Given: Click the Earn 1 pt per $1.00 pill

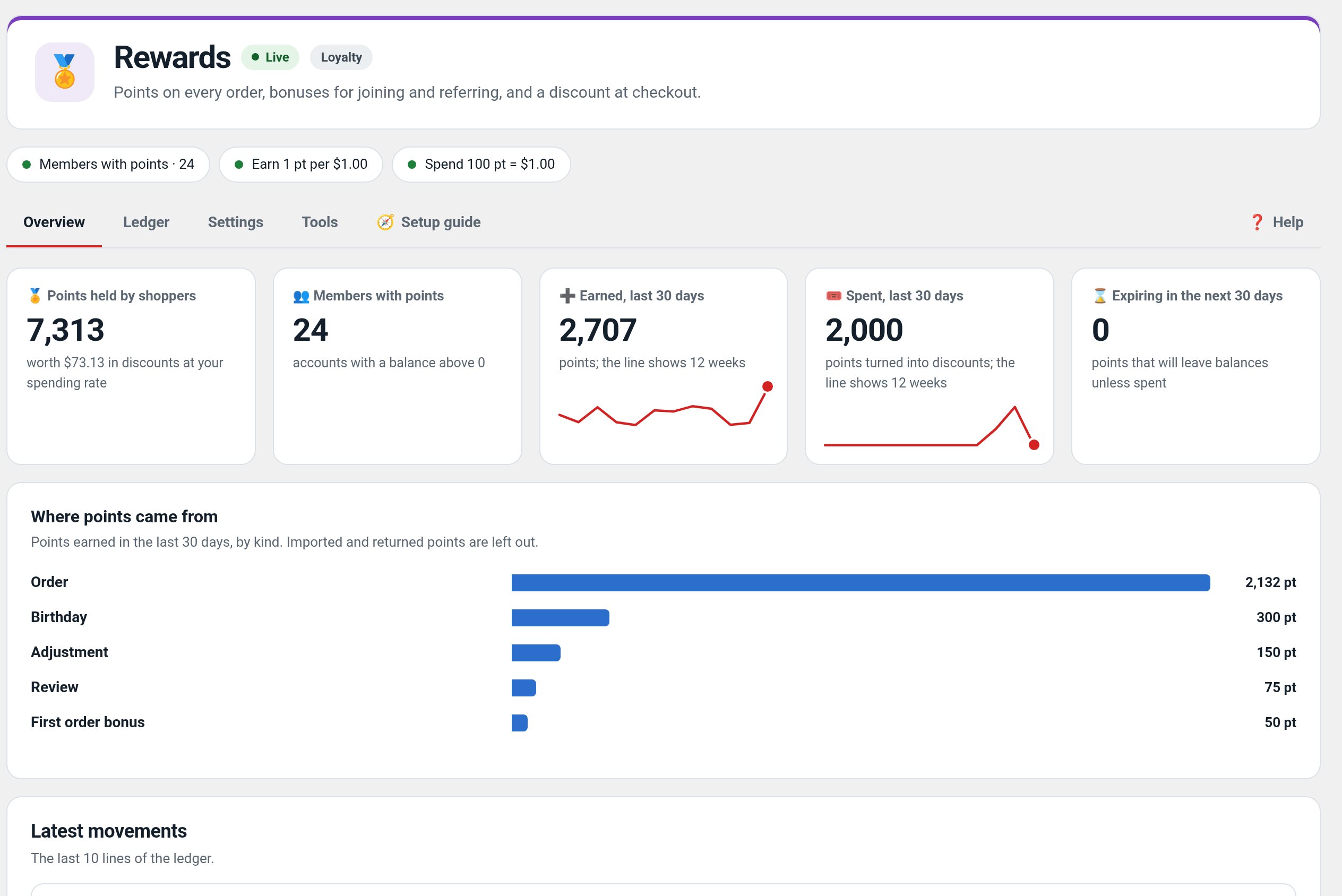Looking at the screenshot, I should (301, 165).
